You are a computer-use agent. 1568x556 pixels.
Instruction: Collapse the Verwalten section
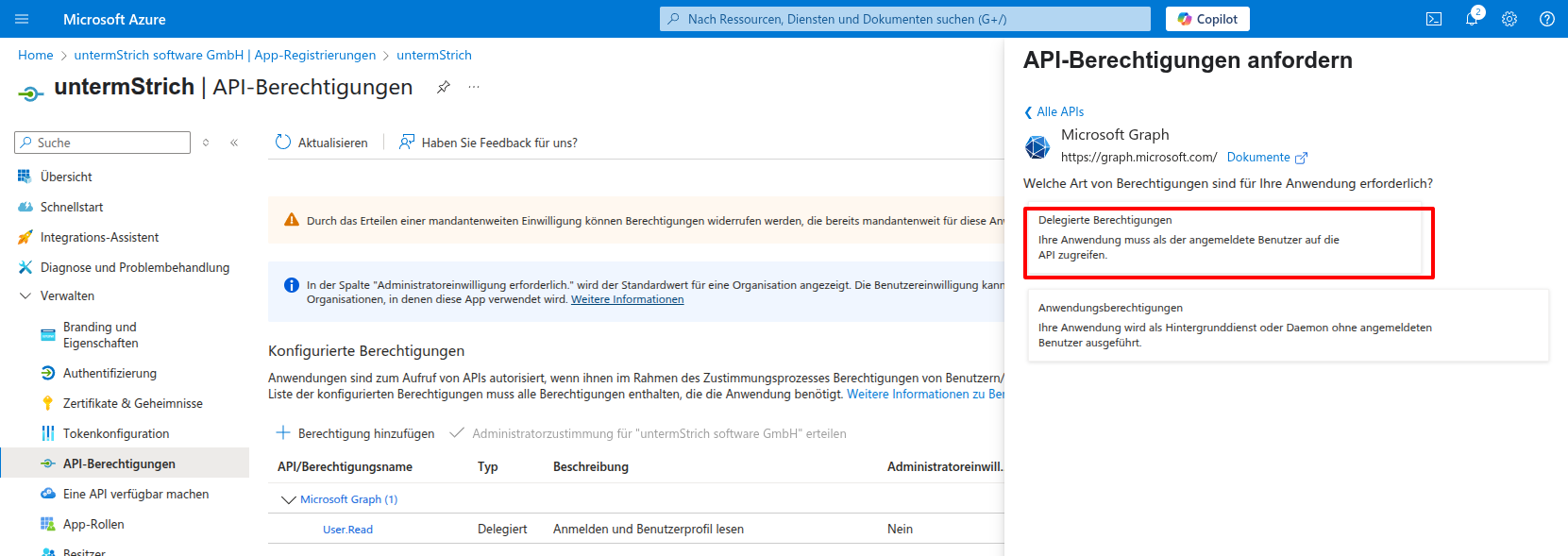coord(25,295)
